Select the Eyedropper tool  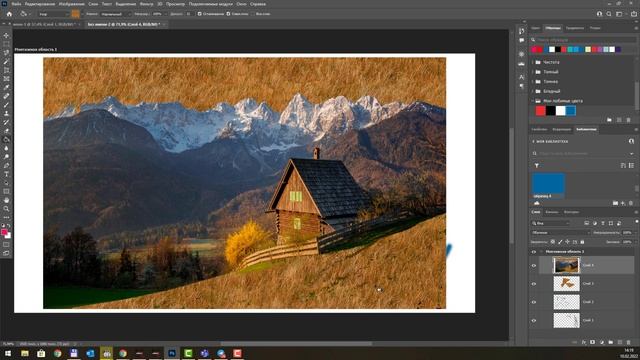pos(6,87)
